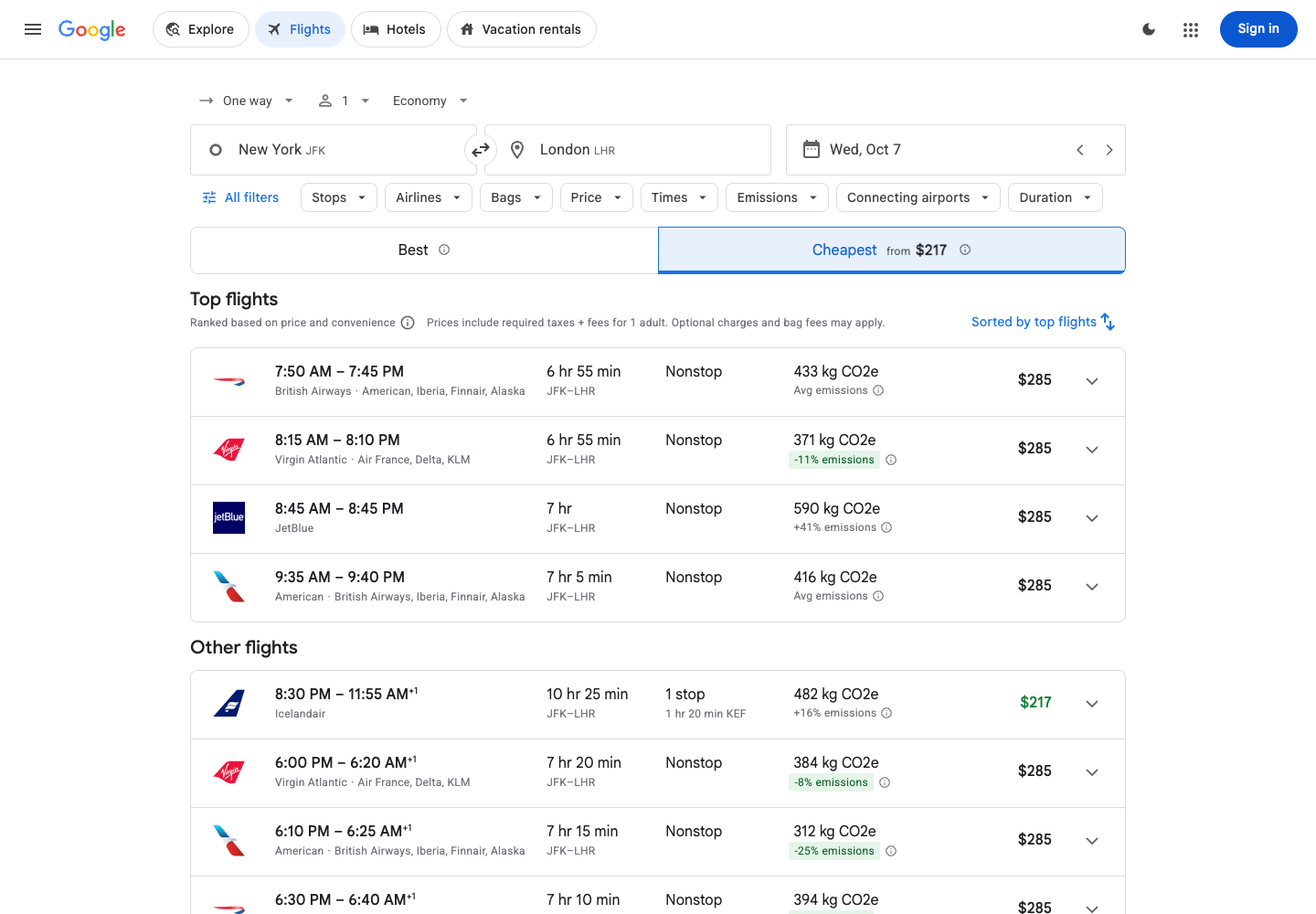Image resolution: width=1316 pixels, height=914 pixels.
Task: Click the Google logo
Action: point(92,29)
